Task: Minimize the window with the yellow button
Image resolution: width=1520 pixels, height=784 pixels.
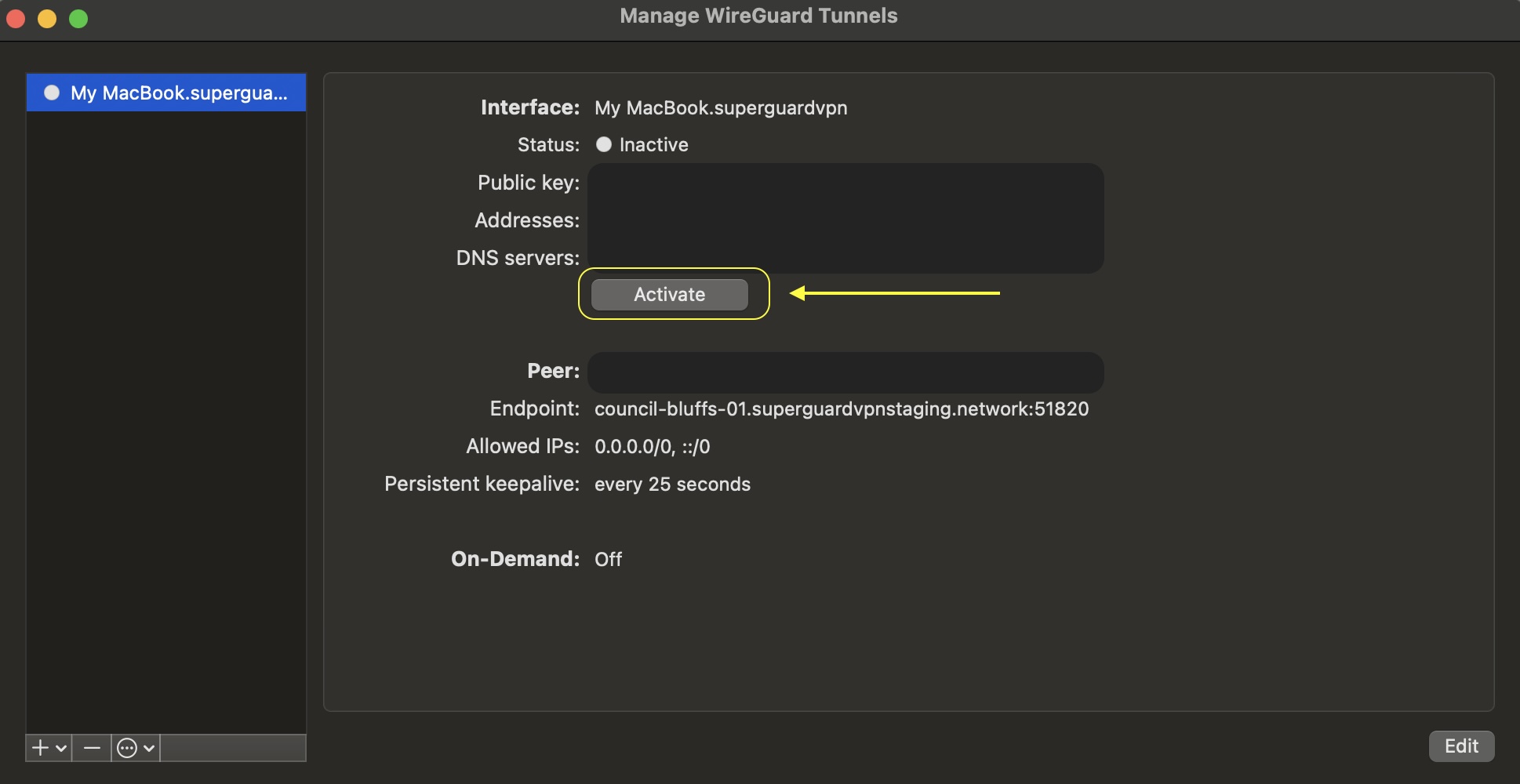Action: [x=47, y=18]
